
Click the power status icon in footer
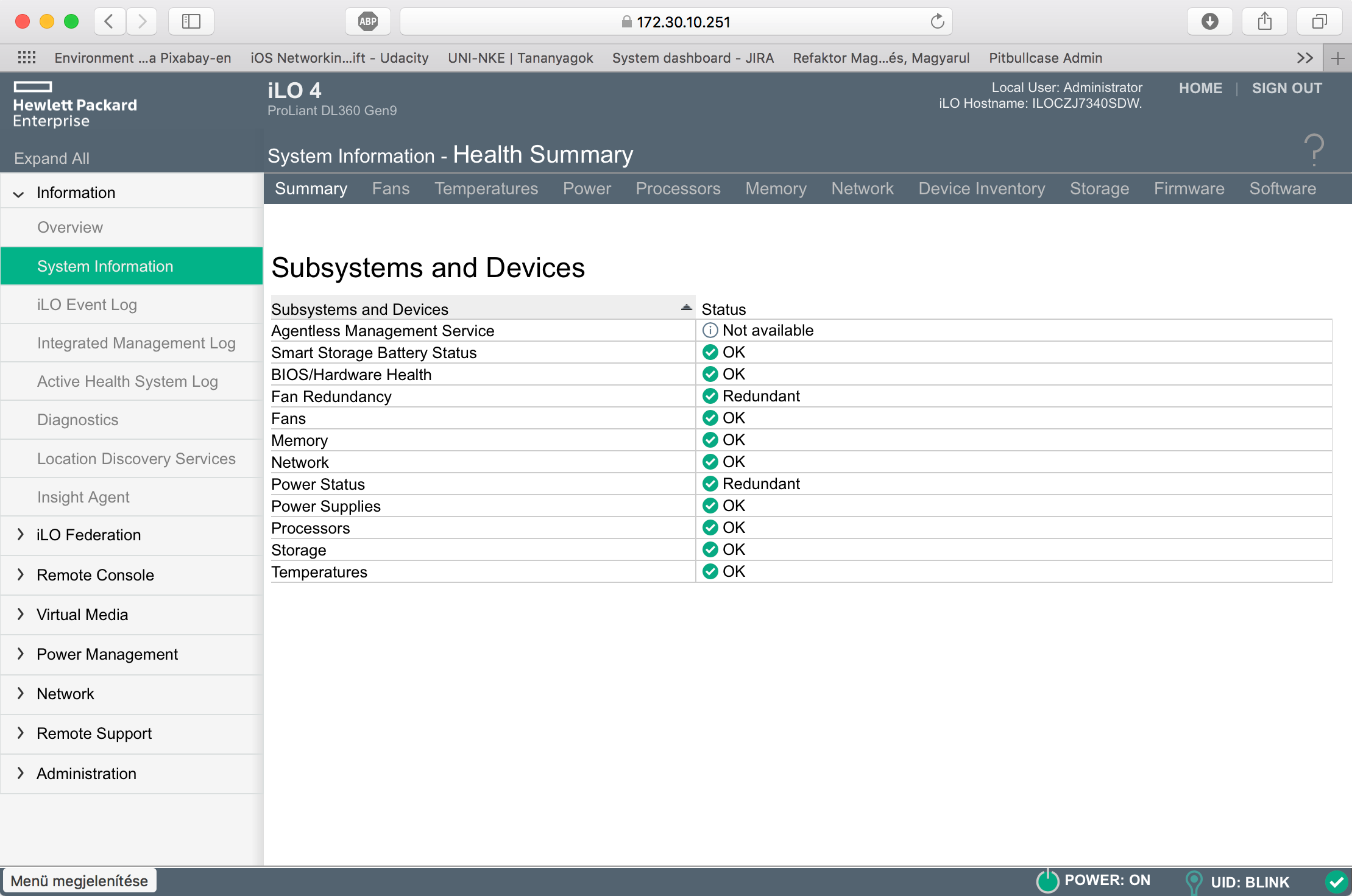click(x=1047, y=881)
